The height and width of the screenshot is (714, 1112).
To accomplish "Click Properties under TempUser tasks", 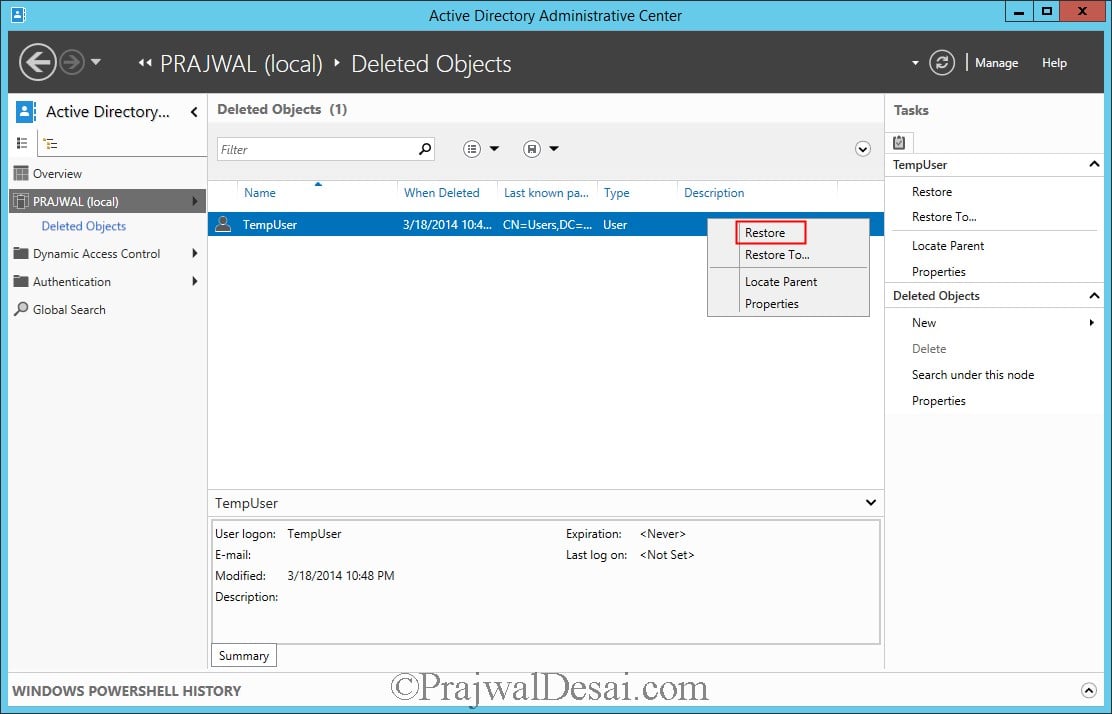I will point(938,272).
